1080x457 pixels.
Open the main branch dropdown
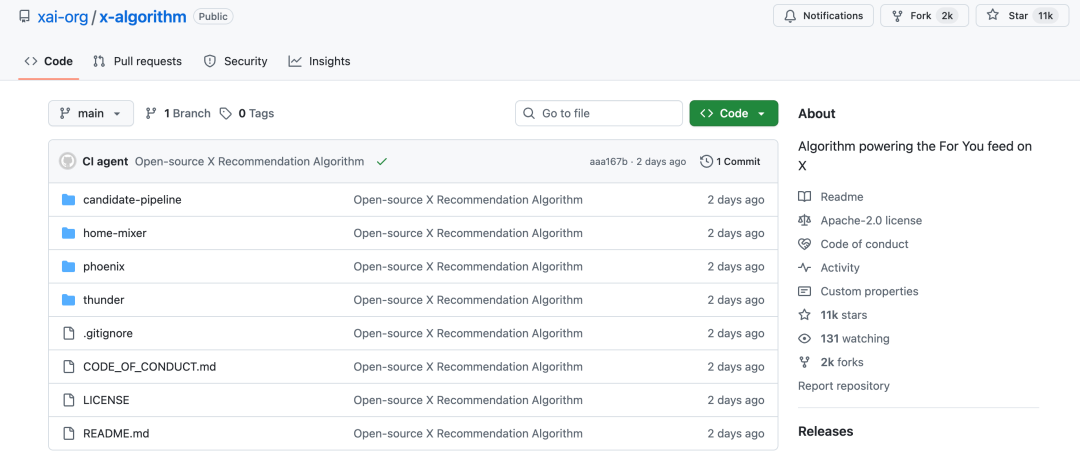tap(91, 114)
